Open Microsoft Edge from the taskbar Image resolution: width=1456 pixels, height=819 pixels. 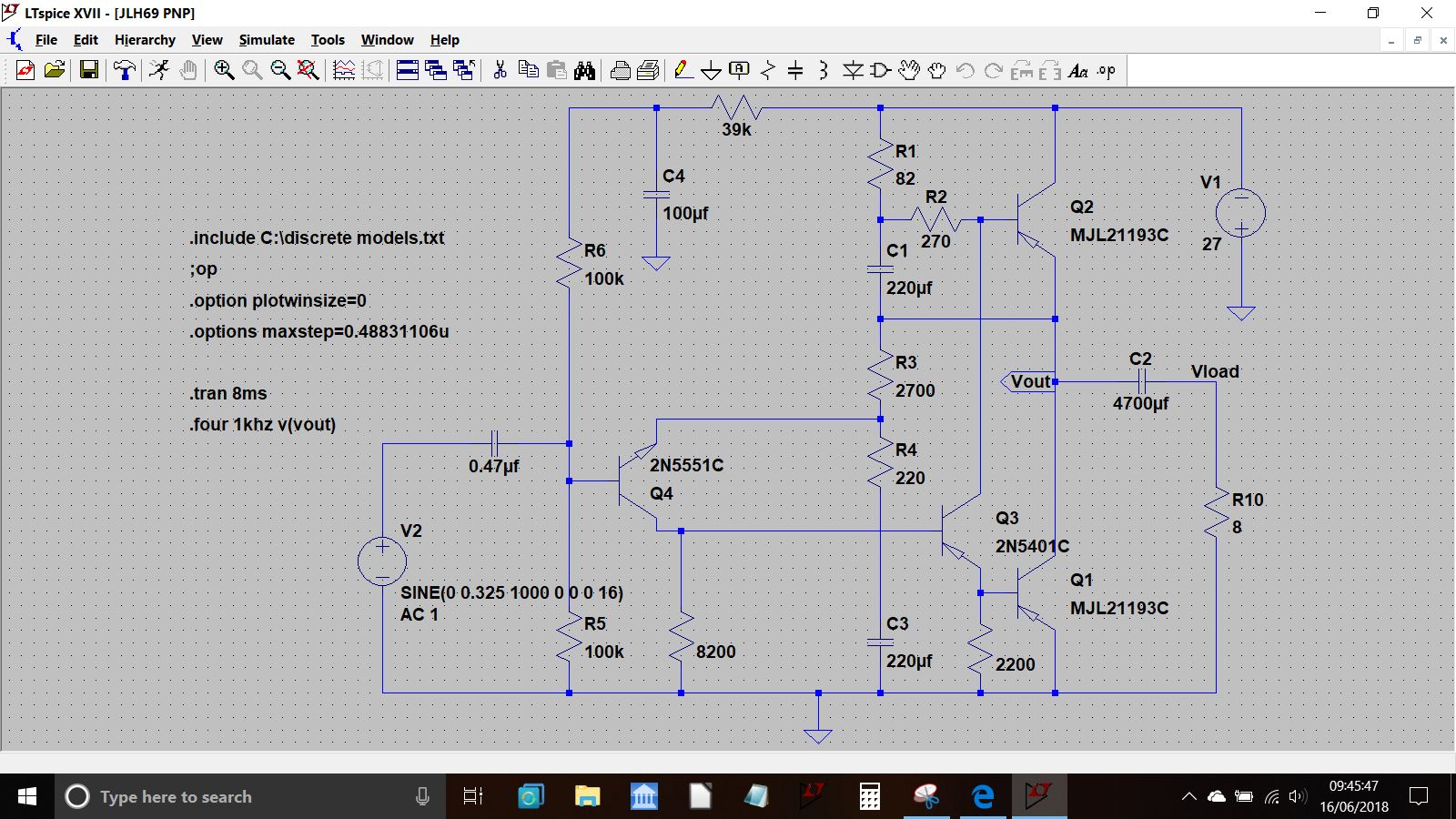pos(983,796)
